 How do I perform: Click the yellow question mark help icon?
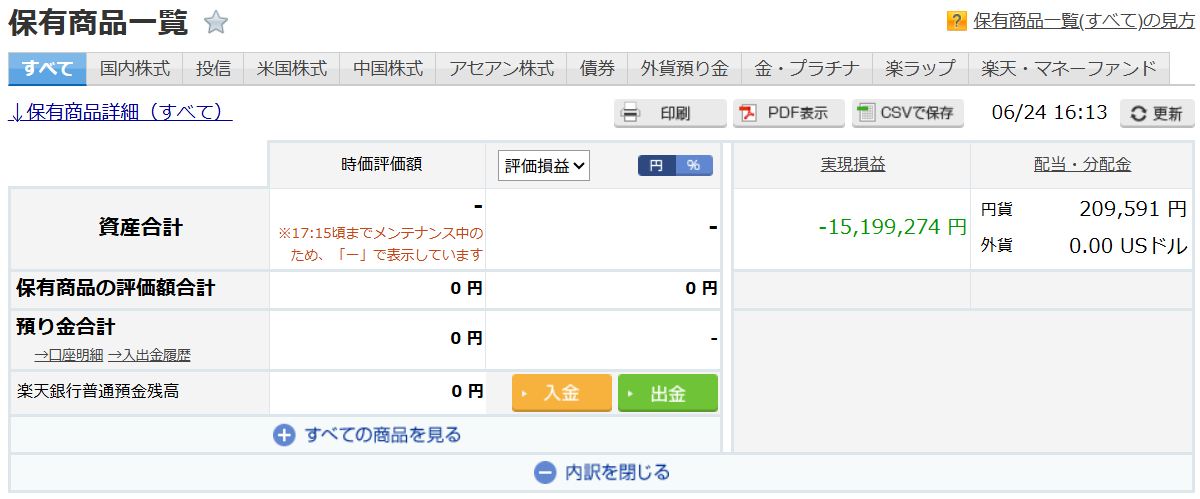coord(957,20)
